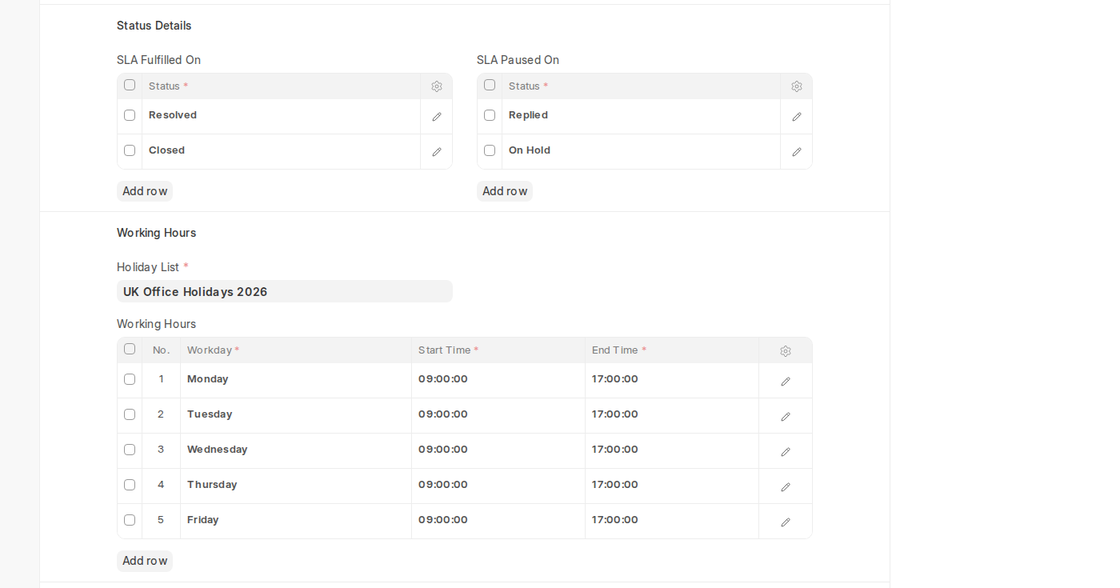Tick the Monday row checkbox

tap(129, 379)
